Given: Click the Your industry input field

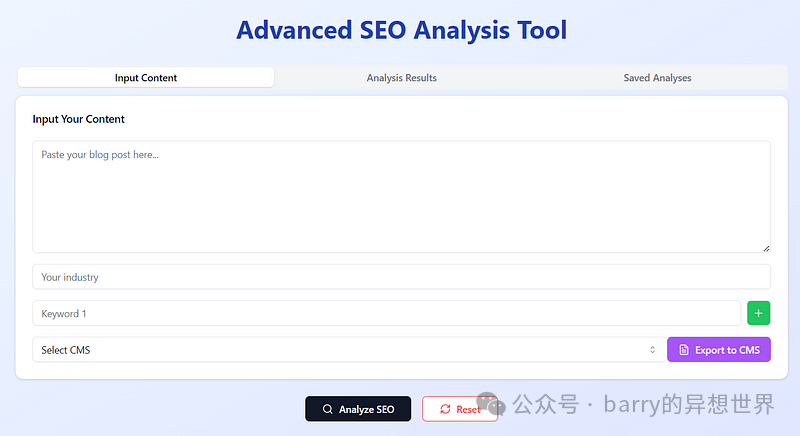Looking at the screenshot, I should [x=401, y=277].
